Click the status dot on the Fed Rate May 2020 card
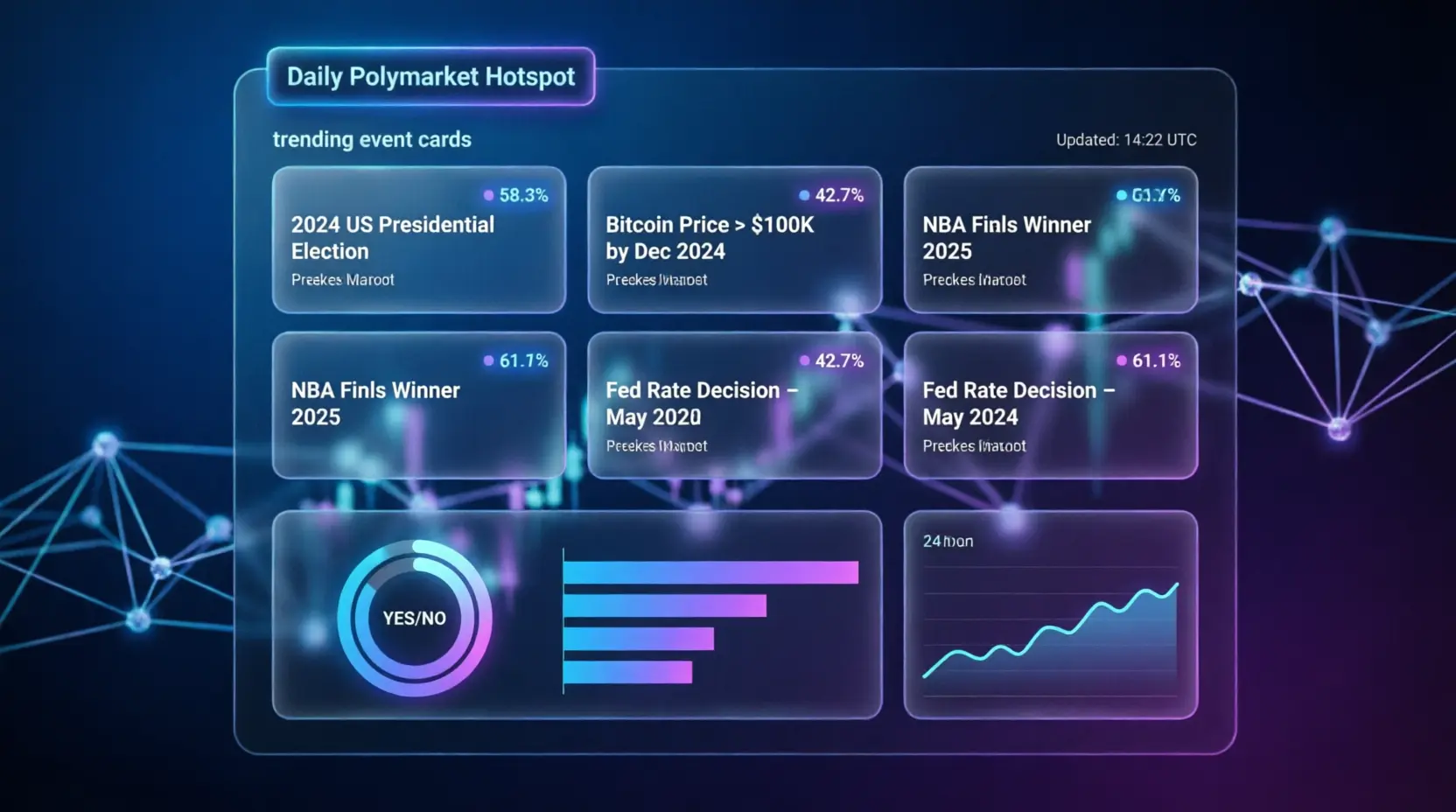Screen dimensions: 1456x812 (805, 360)
